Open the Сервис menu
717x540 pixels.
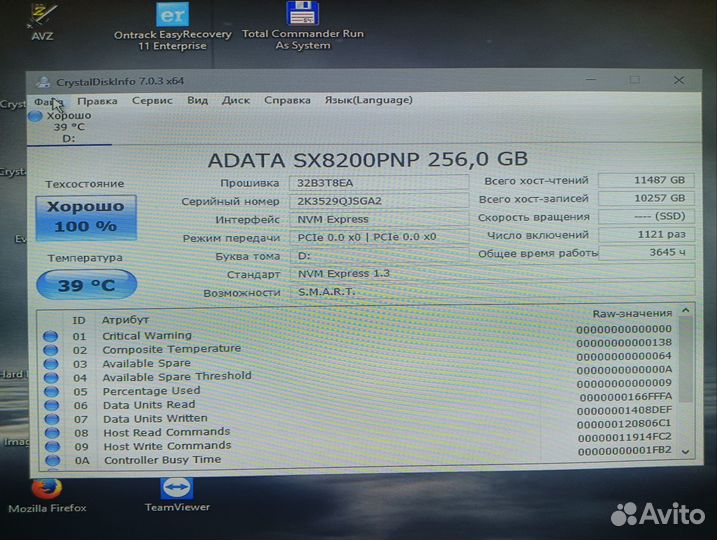[152, 101]
